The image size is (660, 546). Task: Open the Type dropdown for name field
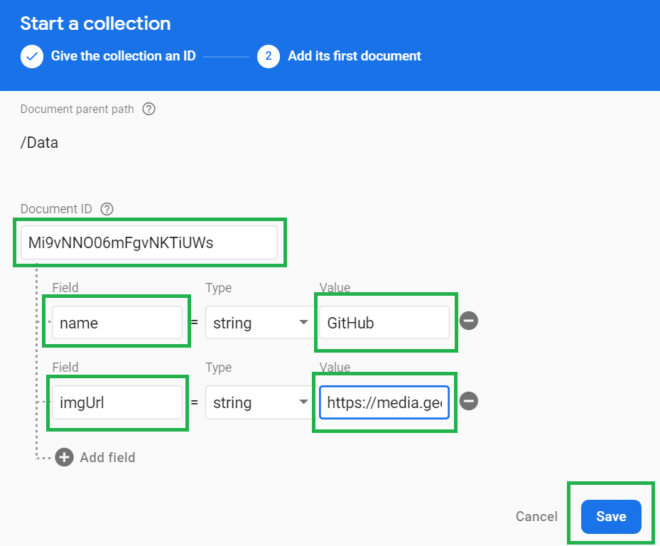(259, 323)
